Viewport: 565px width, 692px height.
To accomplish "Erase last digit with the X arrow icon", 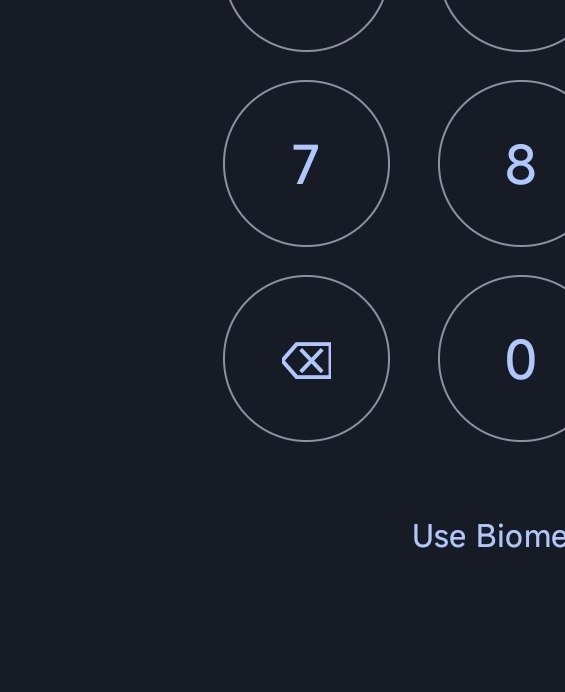I will click(x=306, y=358).
